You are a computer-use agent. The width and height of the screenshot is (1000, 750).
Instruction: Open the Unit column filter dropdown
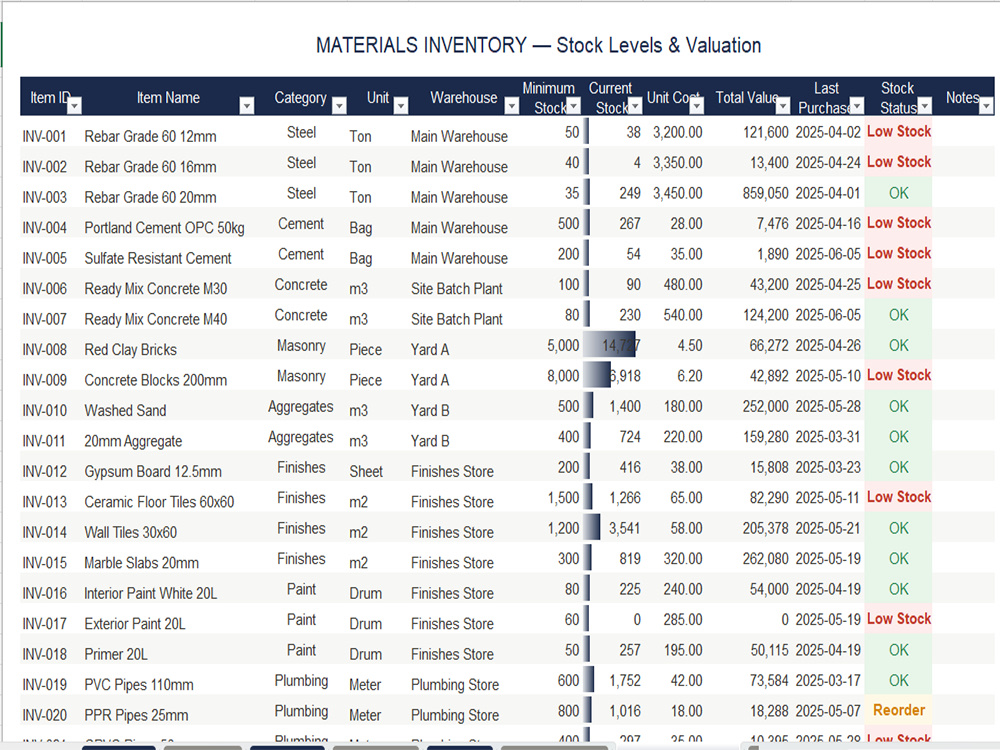coord(401,106)
